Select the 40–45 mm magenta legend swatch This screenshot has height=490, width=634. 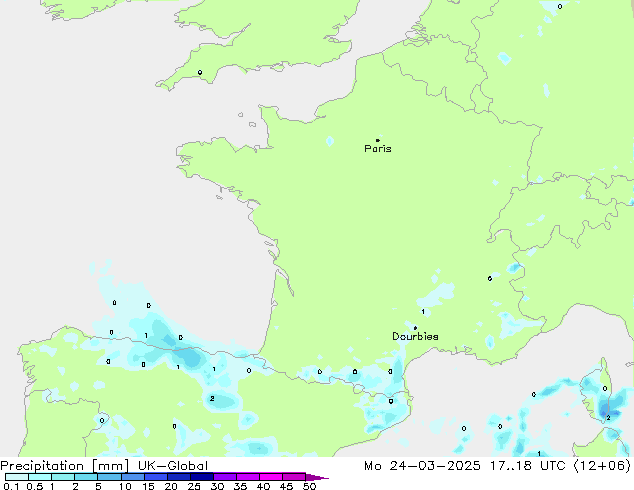(x=271, y=477)
